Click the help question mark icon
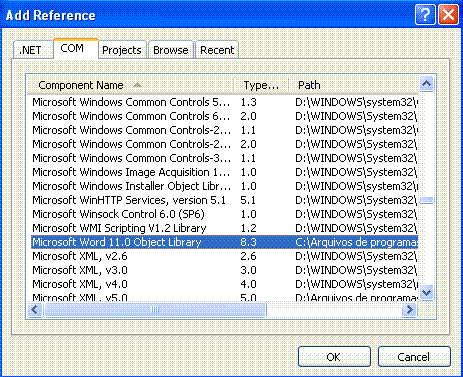 click(425, 15)
